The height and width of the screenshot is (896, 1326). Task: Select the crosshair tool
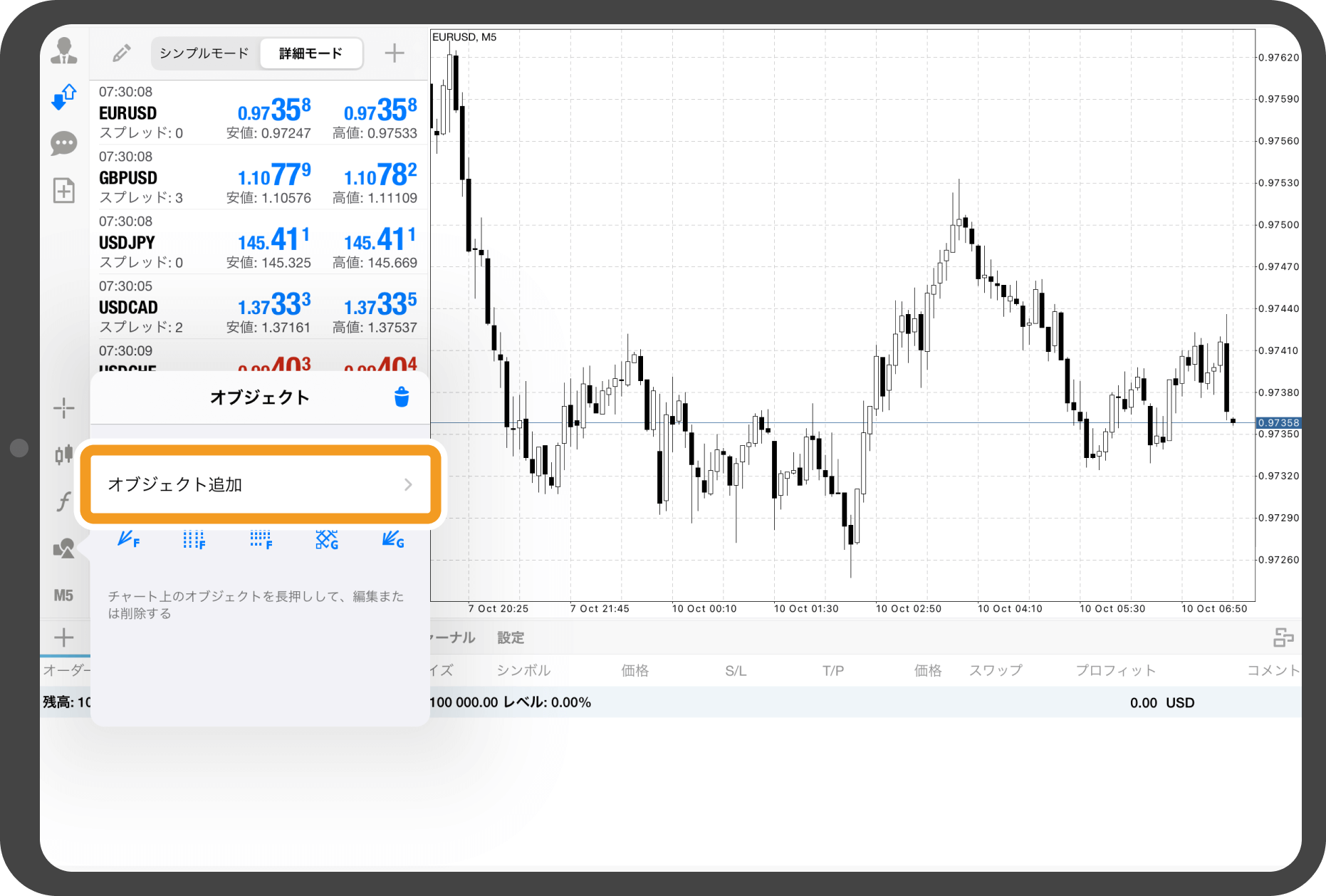point(64,408)
